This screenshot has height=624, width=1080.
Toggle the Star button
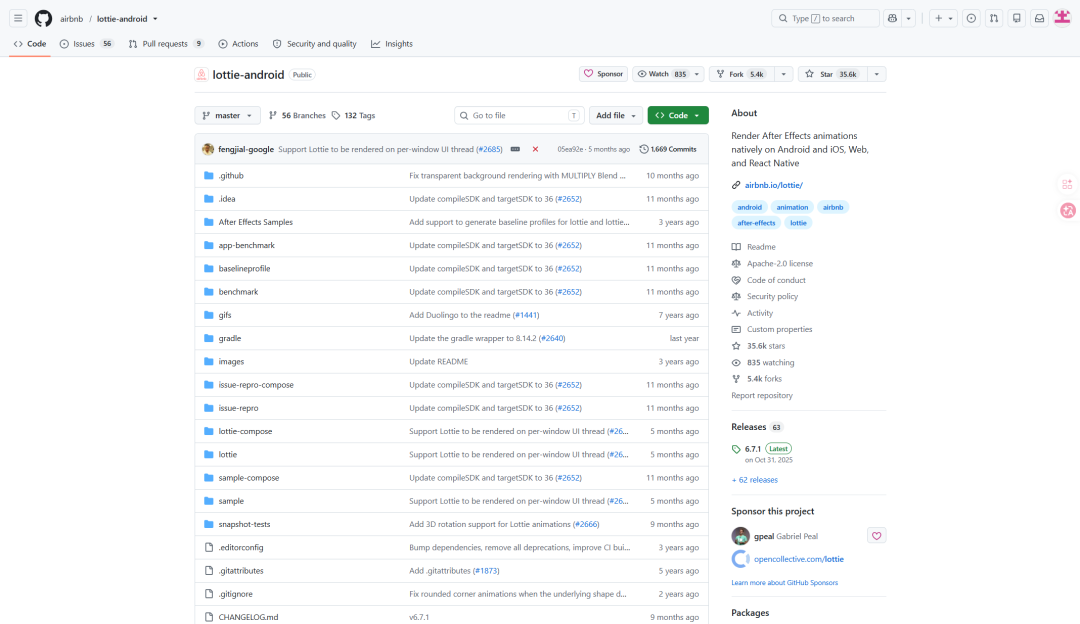pyautogui.click(x=833, y=74)
